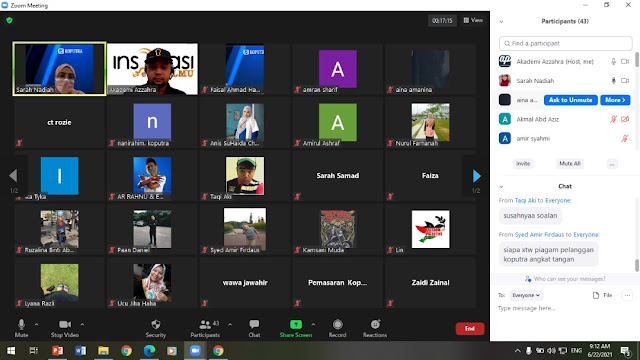This screenshot has height=360, width=640.
Task: Open the Everyone recipient dropdown
Action: (x=526, y=295)
